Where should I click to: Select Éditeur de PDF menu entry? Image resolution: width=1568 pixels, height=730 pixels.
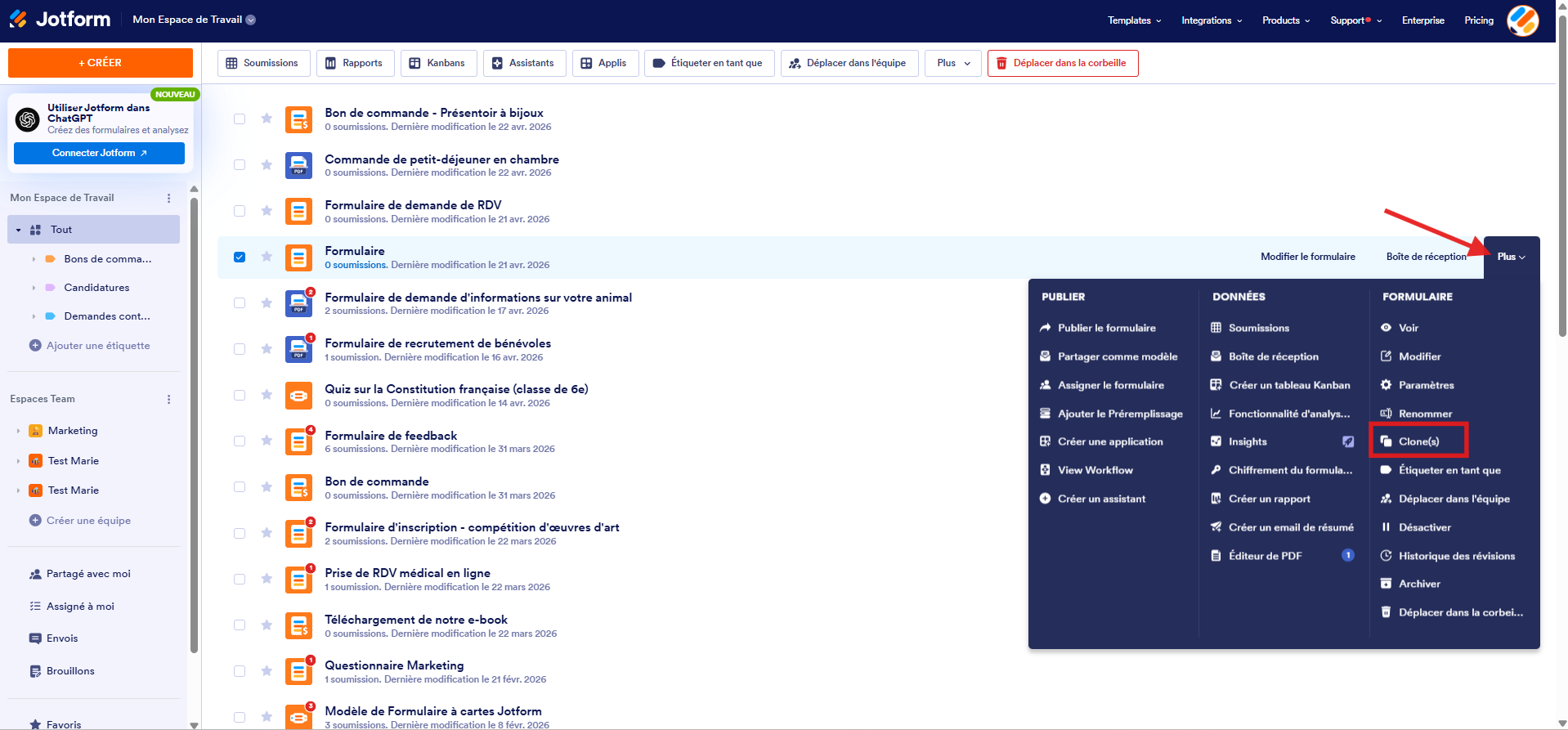tap(1282, 556)
